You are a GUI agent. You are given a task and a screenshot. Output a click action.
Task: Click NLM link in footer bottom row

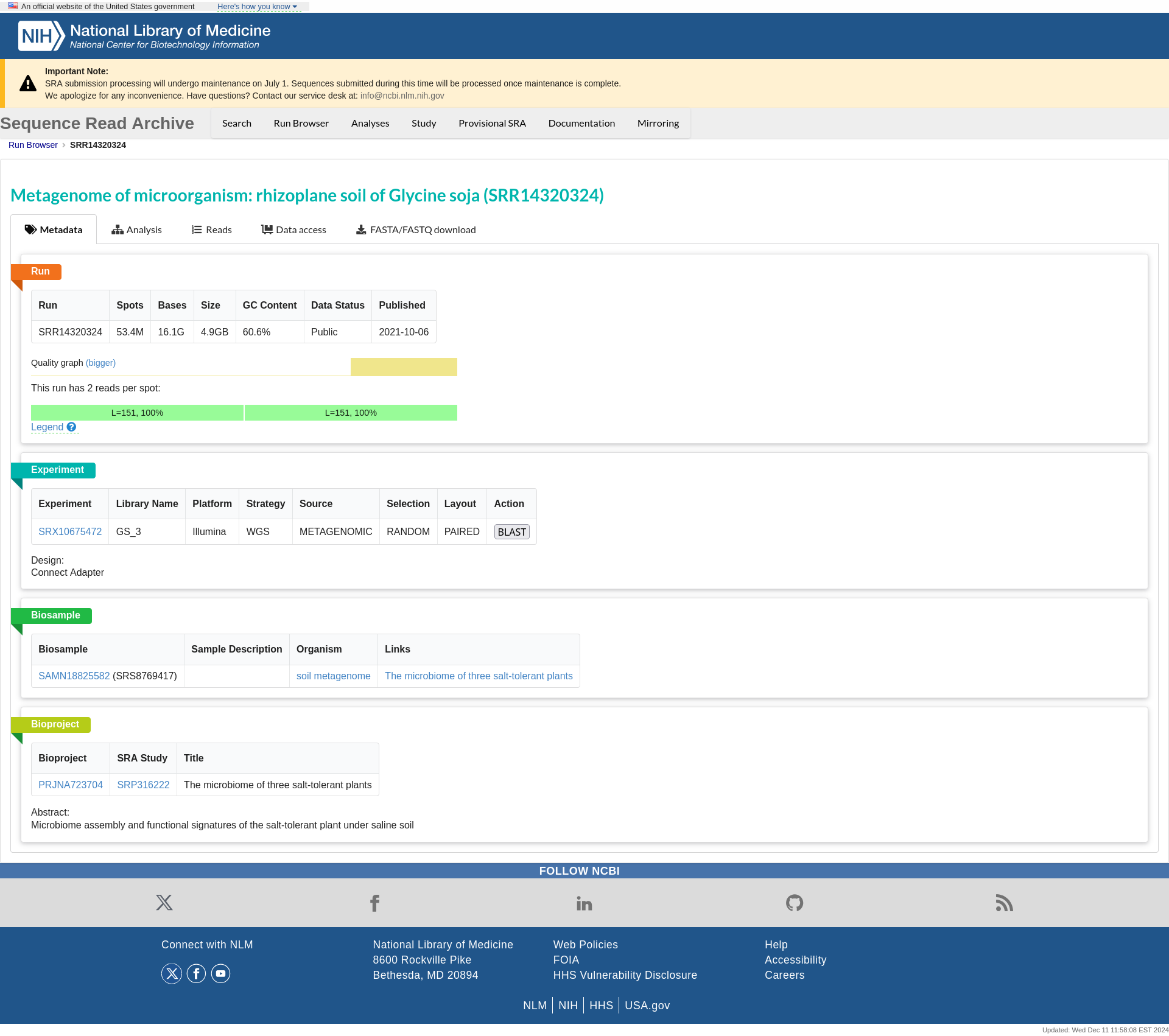click(x=535, y=1006)
